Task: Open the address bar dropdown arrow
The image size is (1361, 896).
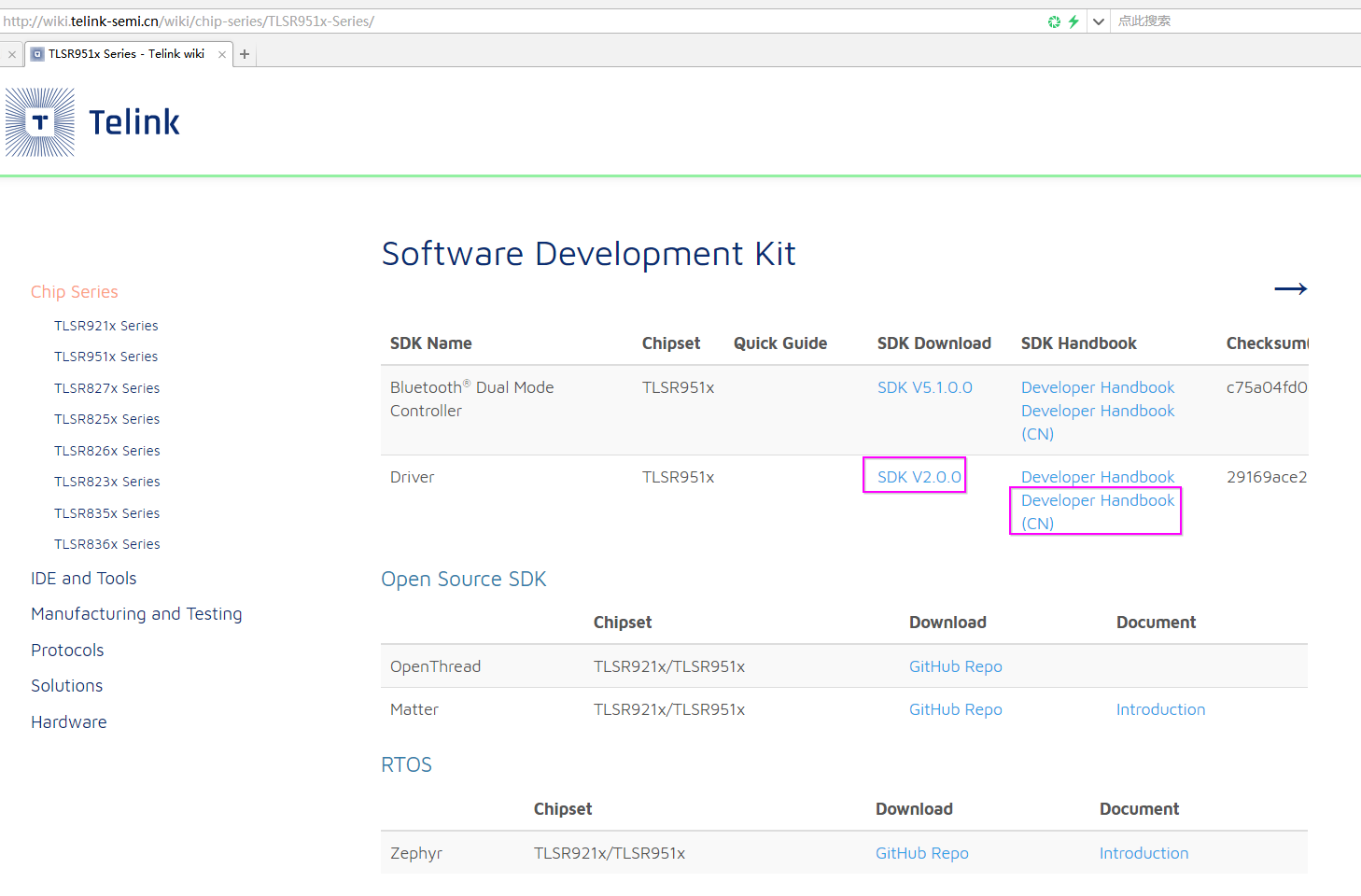Action: (x=1099, y=21)
